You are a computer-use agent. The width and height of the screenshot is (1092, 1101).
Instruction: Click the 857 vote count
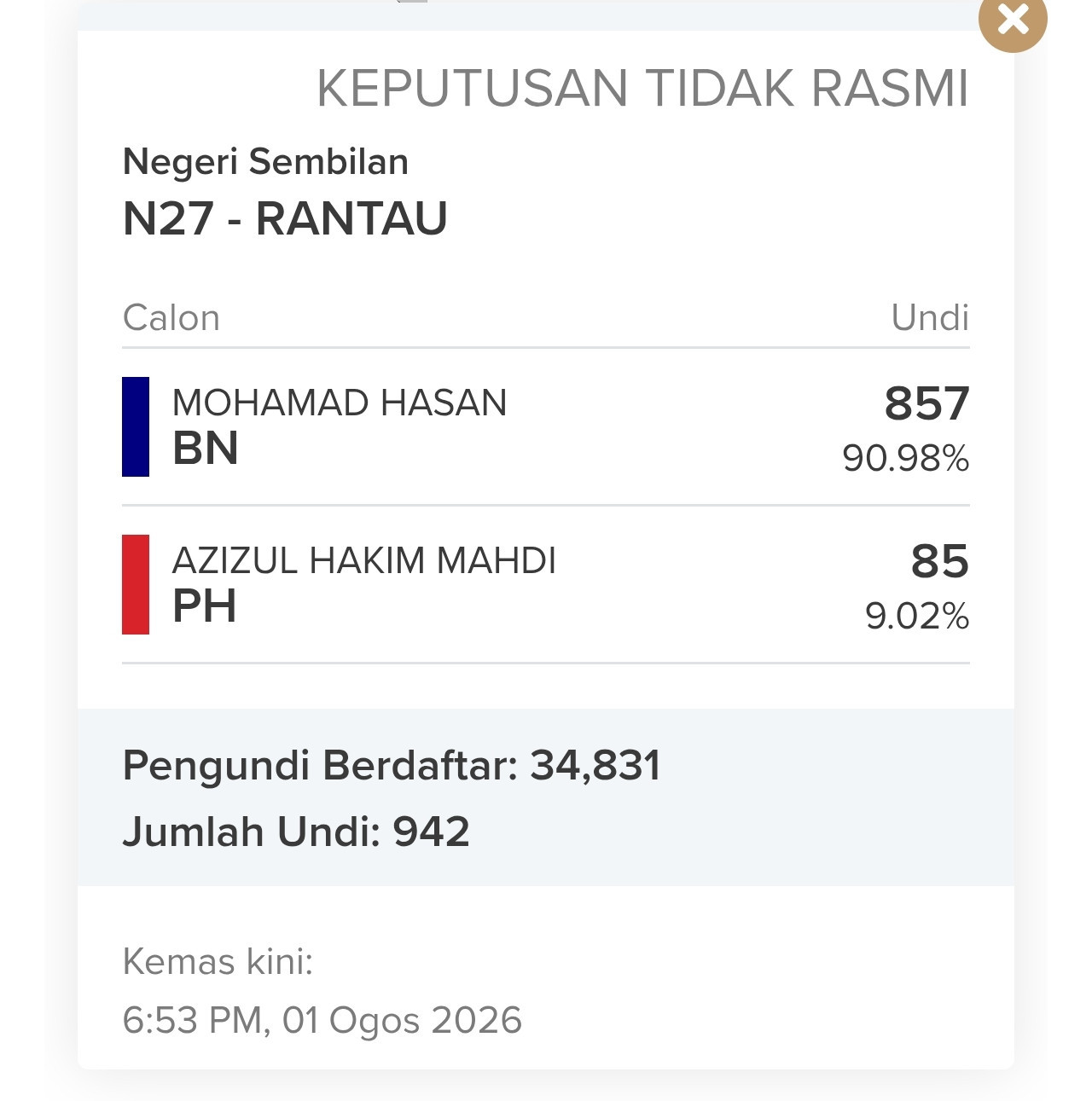coord(927,403)
